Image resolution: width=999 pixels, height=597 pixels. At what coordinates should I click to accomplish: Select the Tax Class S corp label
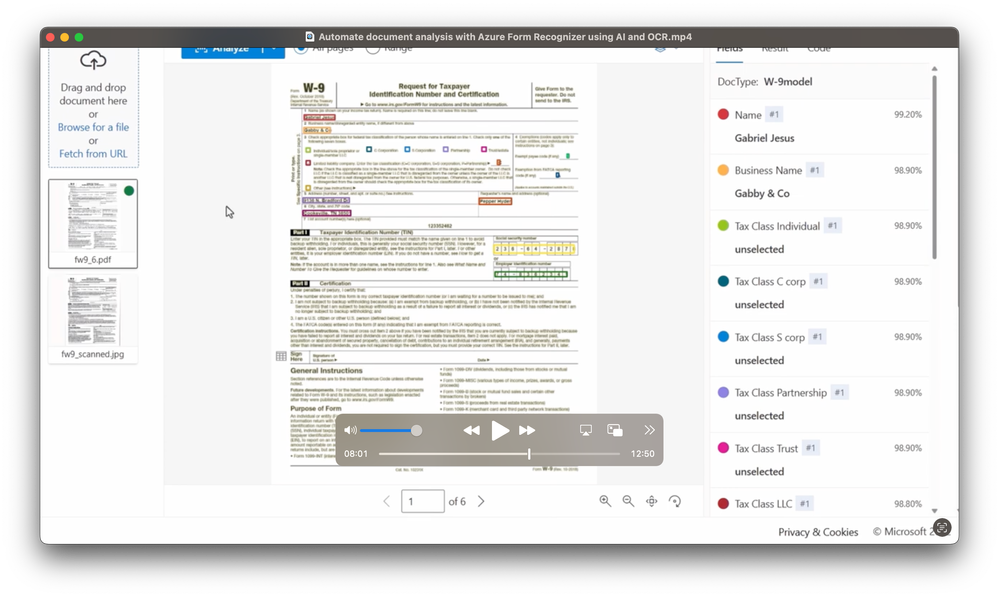[770, 337]
